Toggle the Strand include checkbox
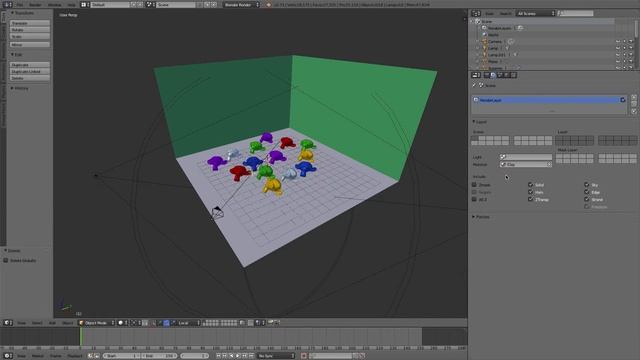This screenshot has height=360, width=640. (x=587, y=200)
